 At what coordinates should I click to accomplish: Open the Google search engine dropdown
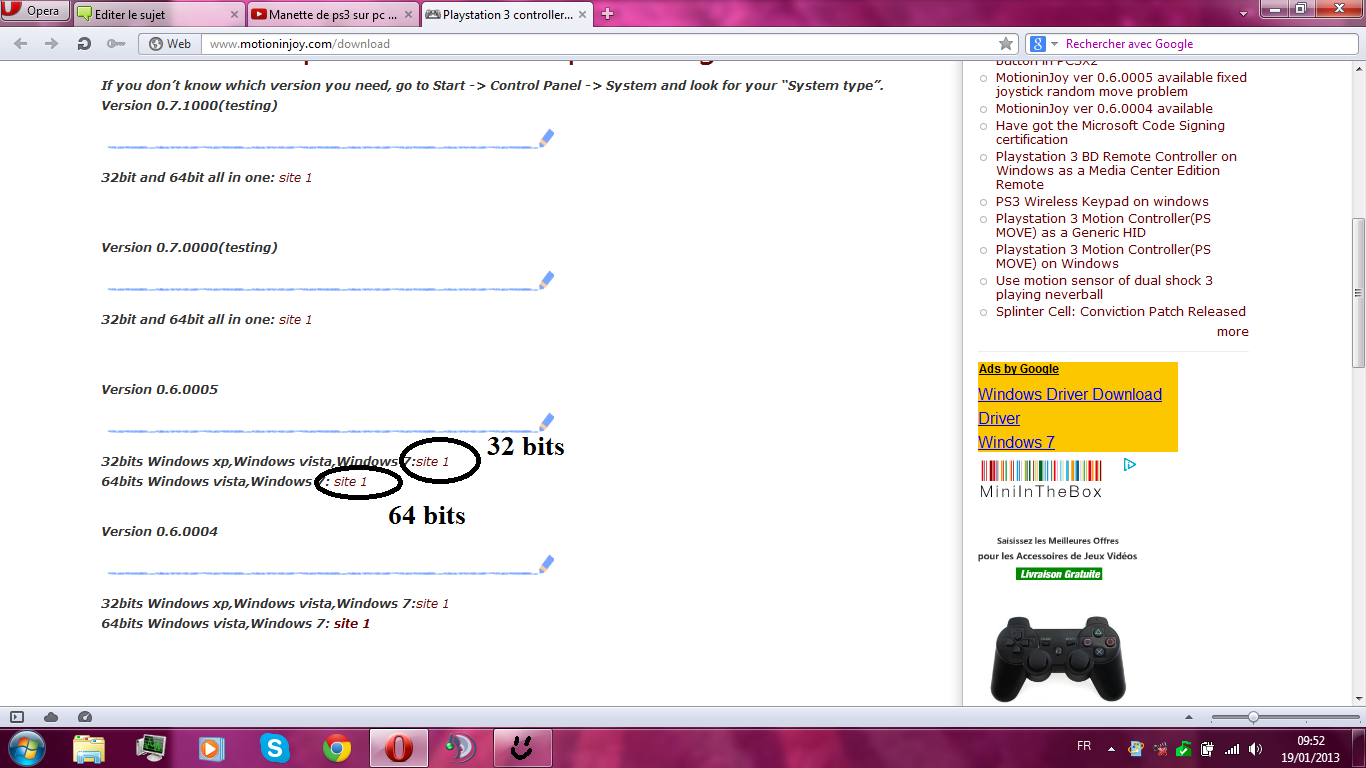click(x=1044, y=44)
